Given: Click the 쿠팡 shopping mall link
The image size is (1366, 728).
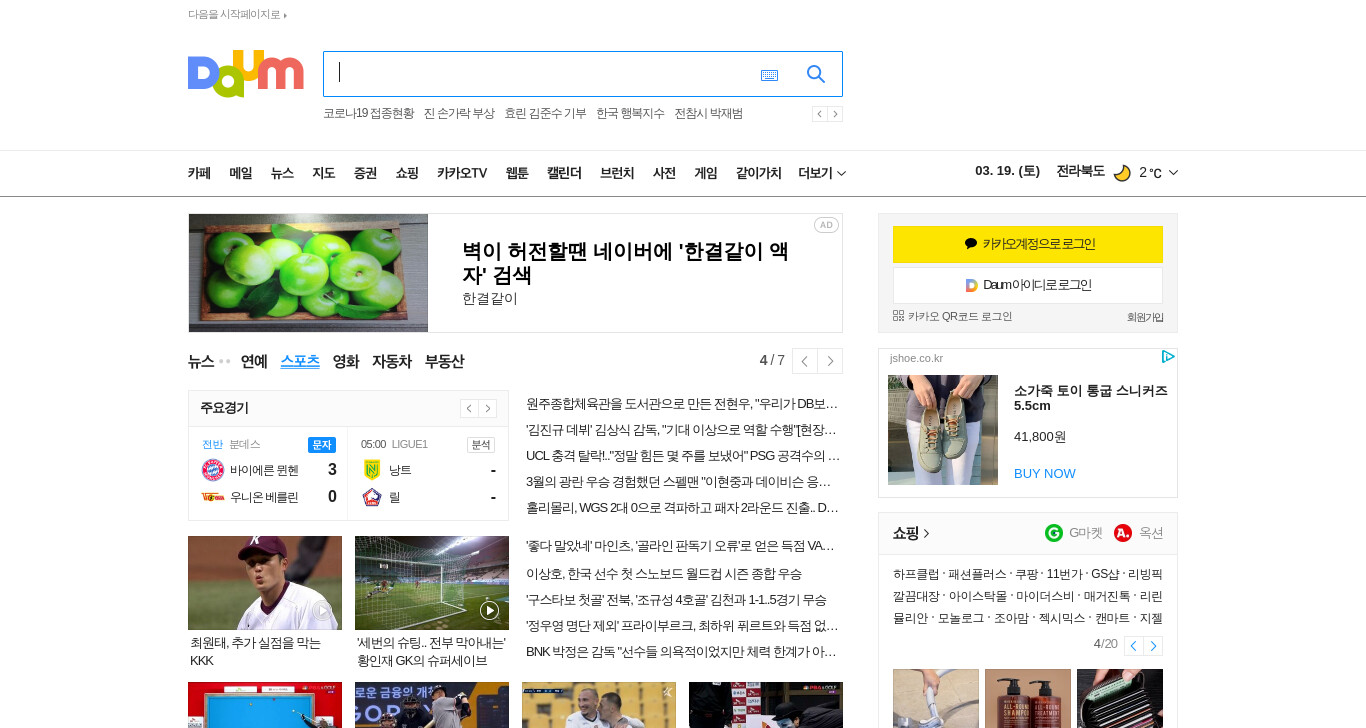Looking at the screenshot, I should (x=1026, y=575).
